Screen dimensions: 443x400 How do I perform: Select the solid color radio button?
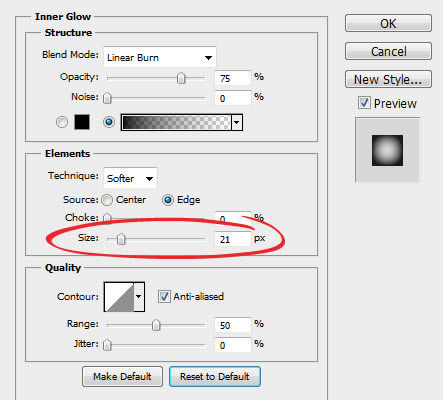coord(62,122)
